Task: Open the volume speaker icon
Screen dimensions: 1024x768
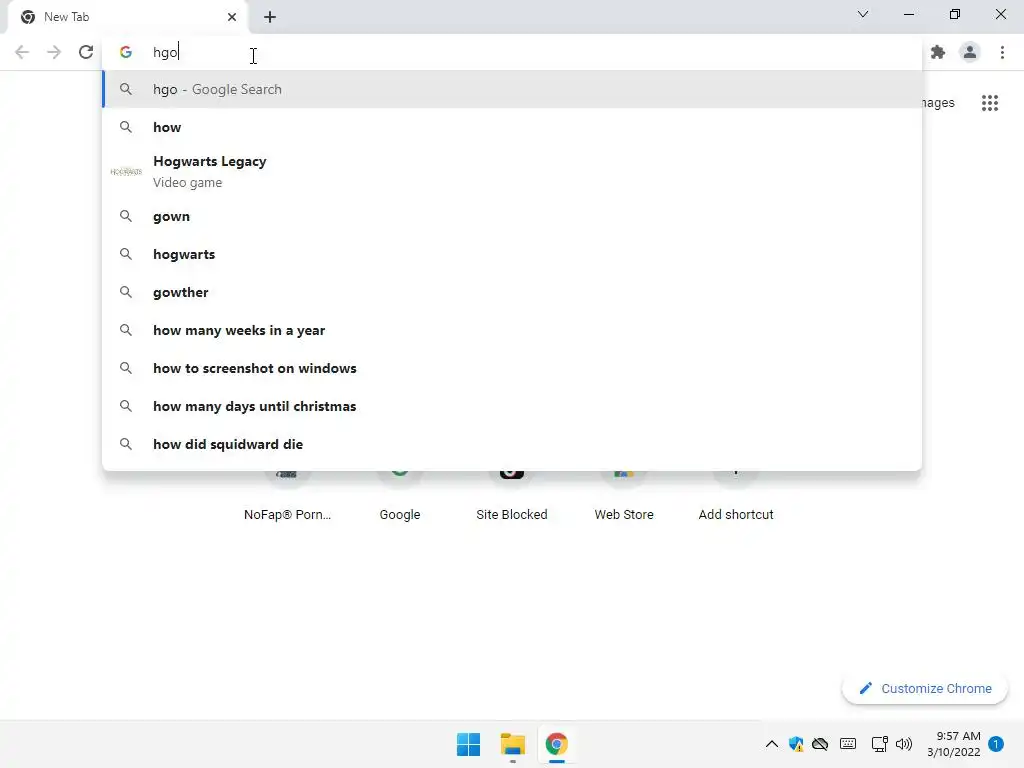Action: 904,744
